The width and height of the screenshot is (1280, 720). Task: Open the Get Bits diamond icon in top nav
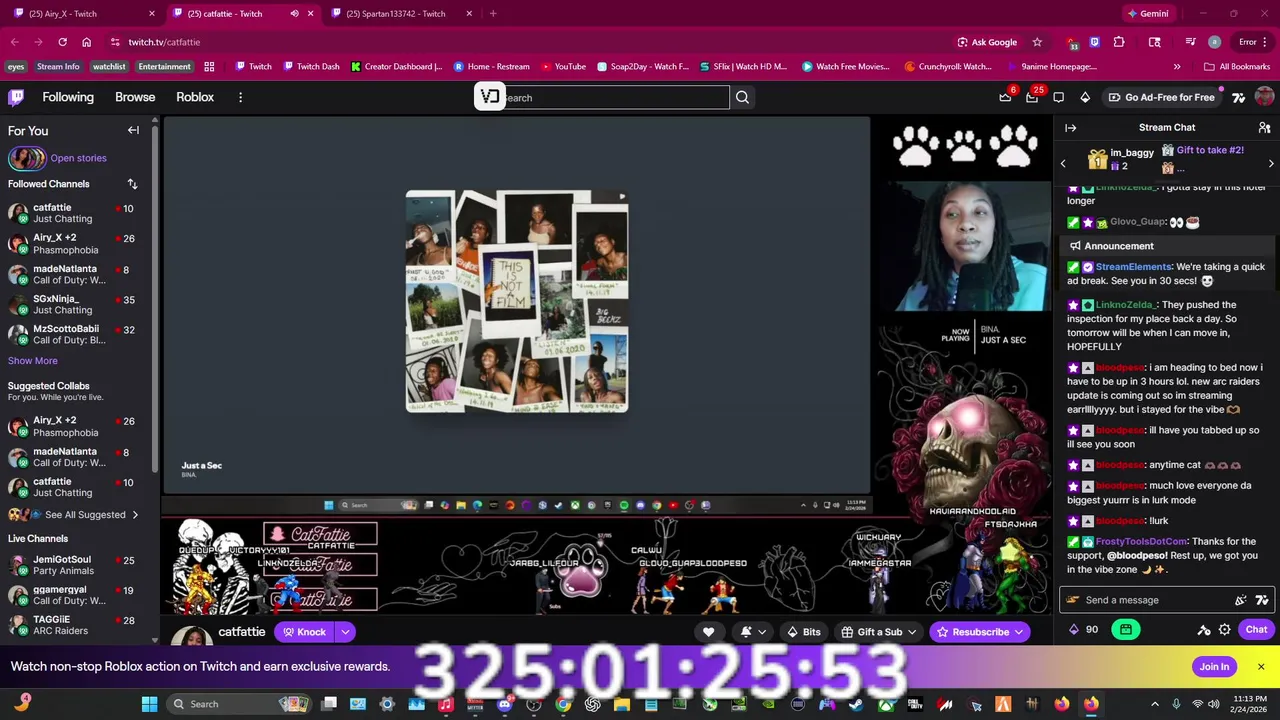click(x=1085, y=97)
